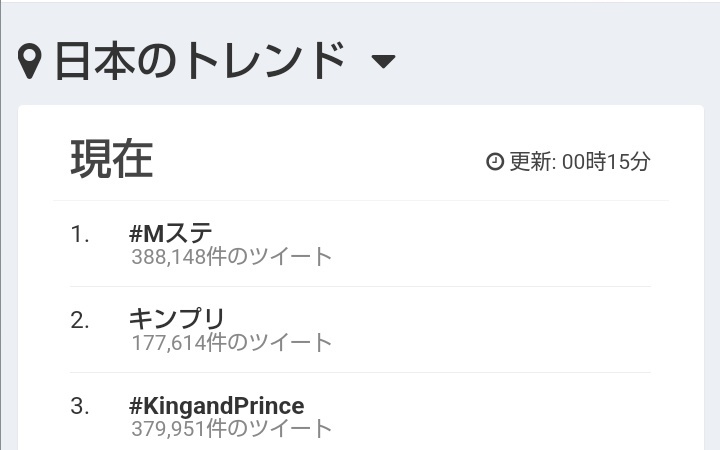Click the divider line under 現在 header
The image size is (720, 450).
(x=360, y=201)
